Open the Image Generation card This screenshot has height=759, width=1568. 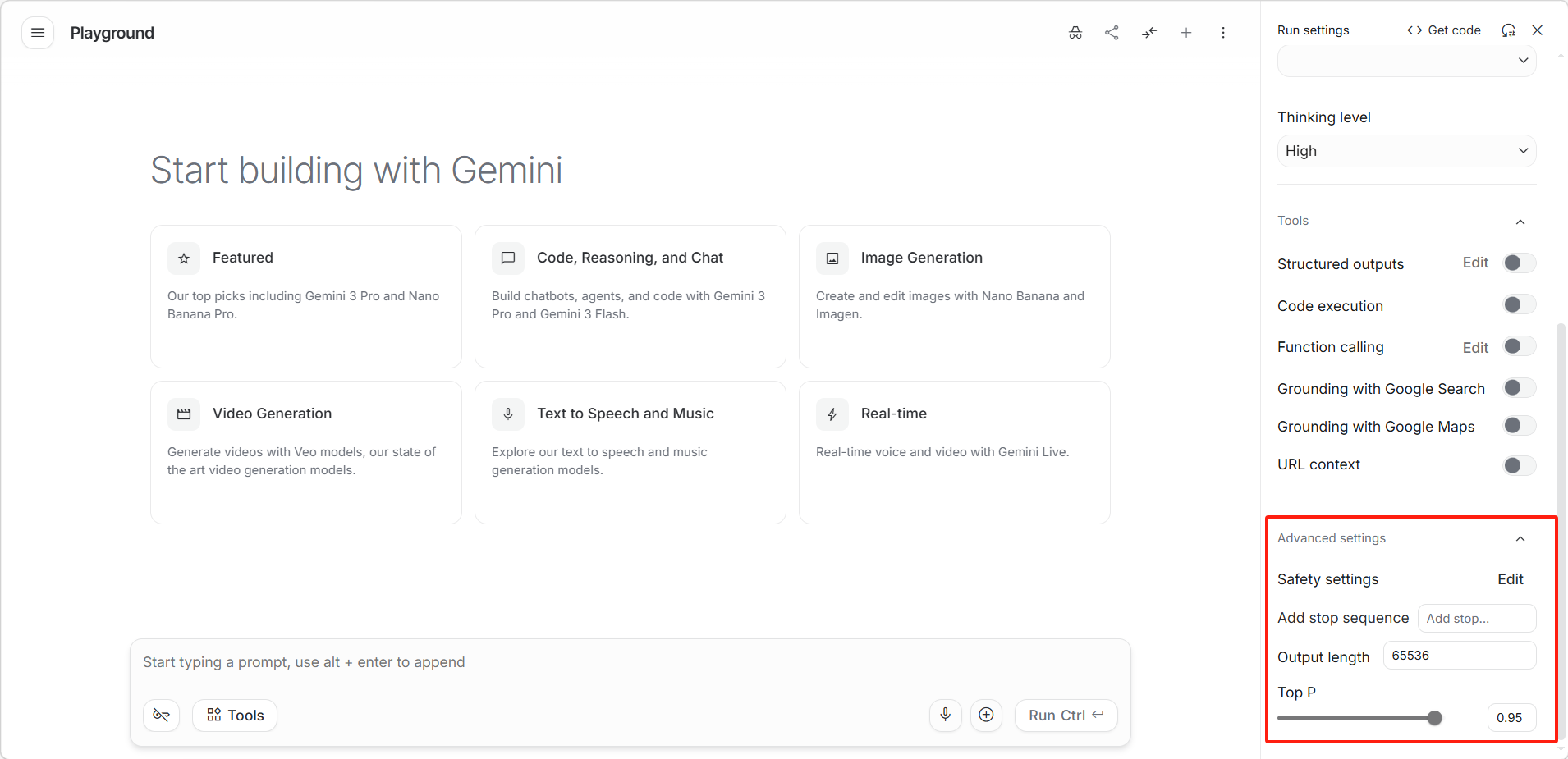point(955,297)
